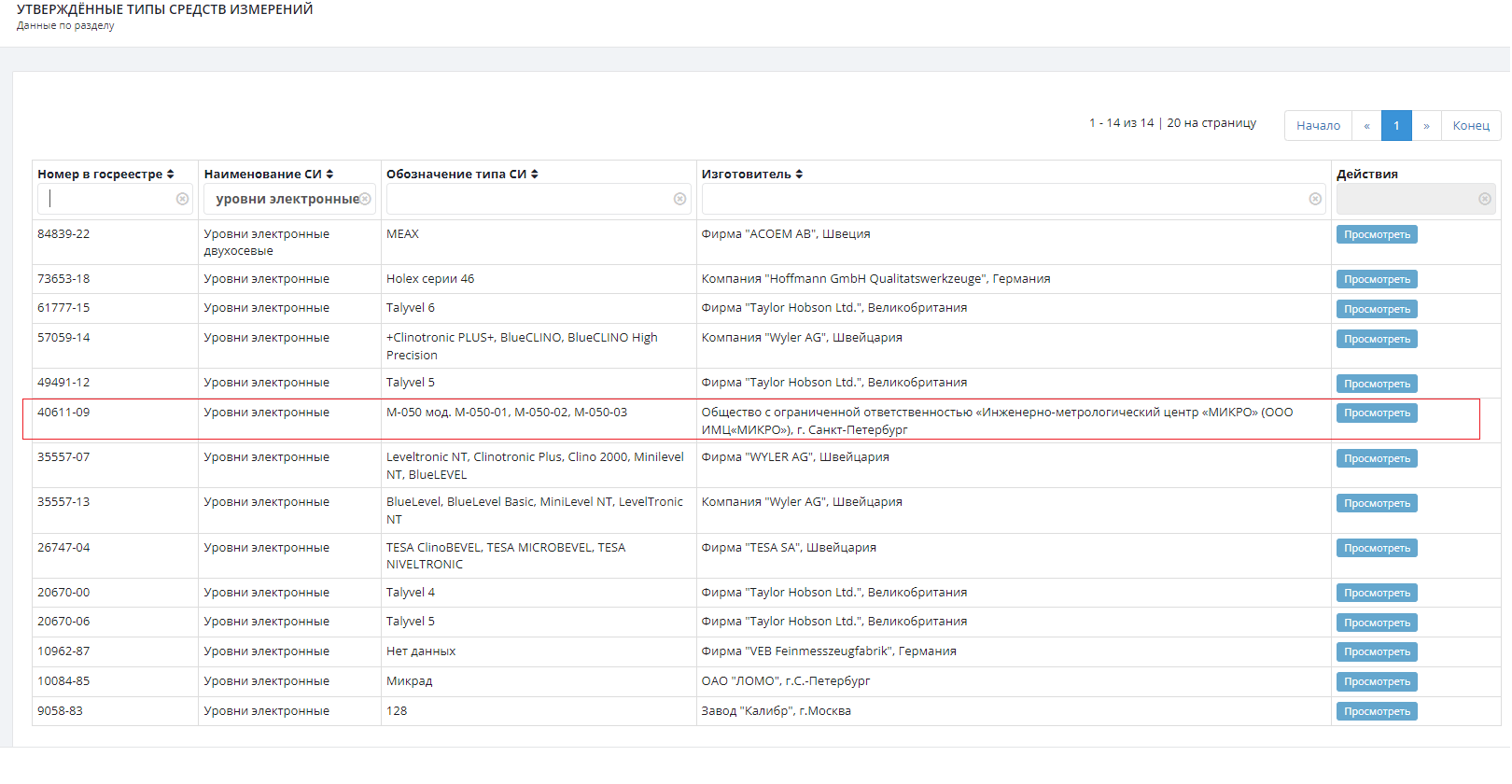Open 'Просмотреть' for Holex серии 46
The height and width of the screenshot is (784, 1512).
coord(1377,280)
